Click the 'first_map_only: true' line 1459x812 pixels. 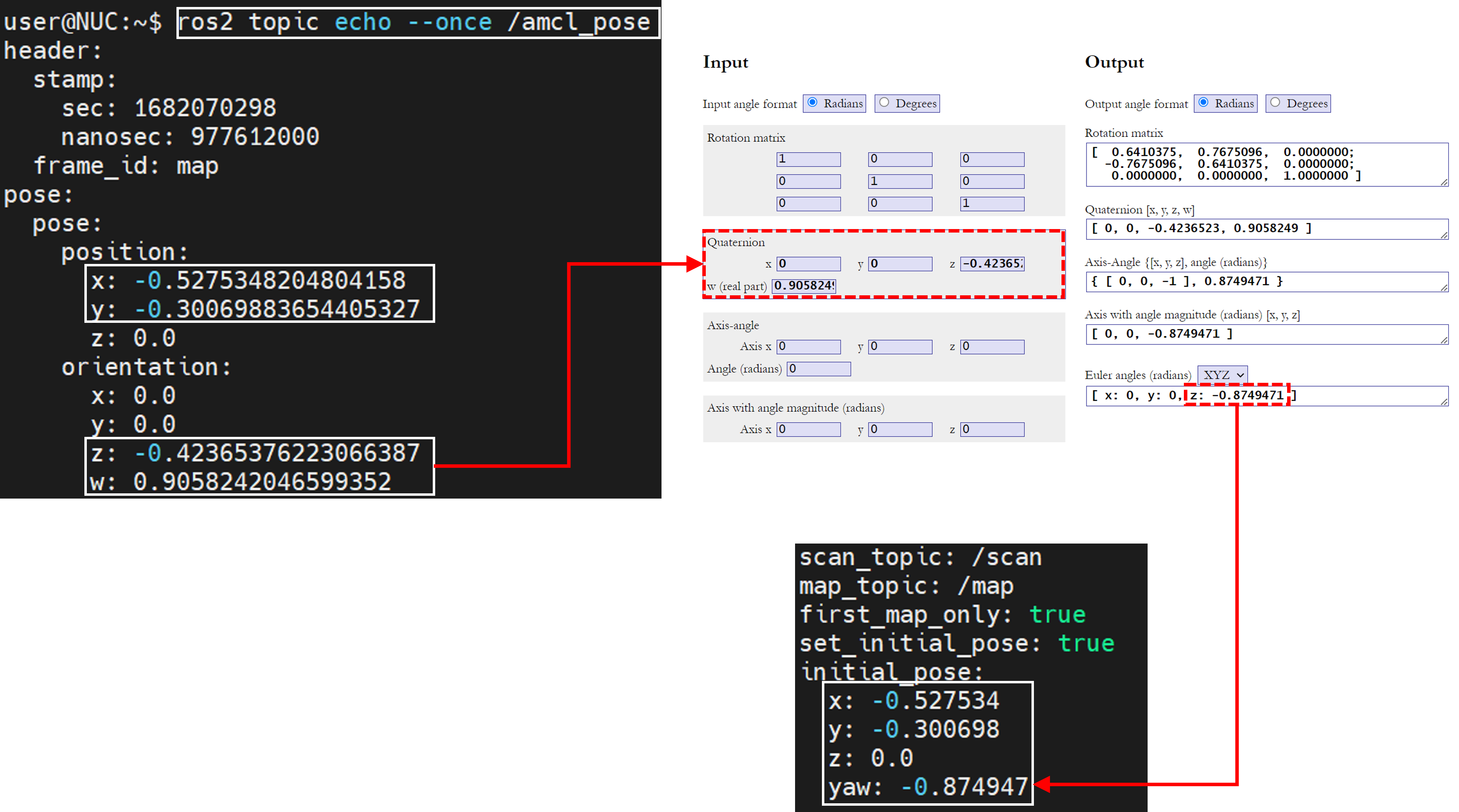click(943, 615)
